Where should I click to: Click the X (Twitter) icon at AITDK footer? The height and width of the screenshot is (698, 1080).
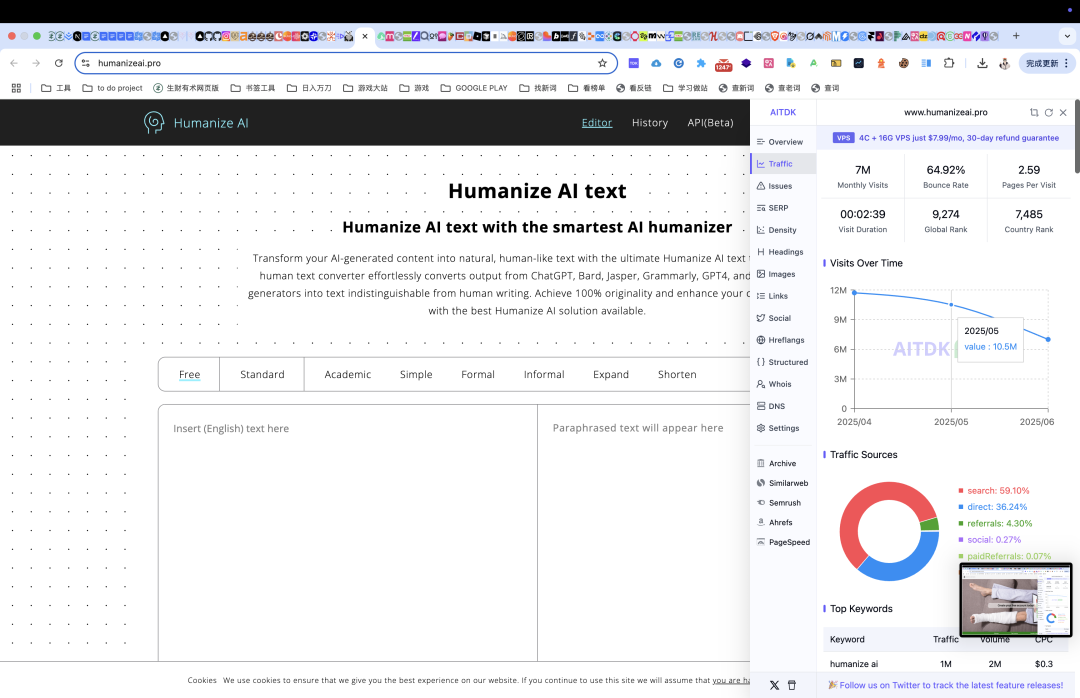pyautogui.click(x=774, y=686)
